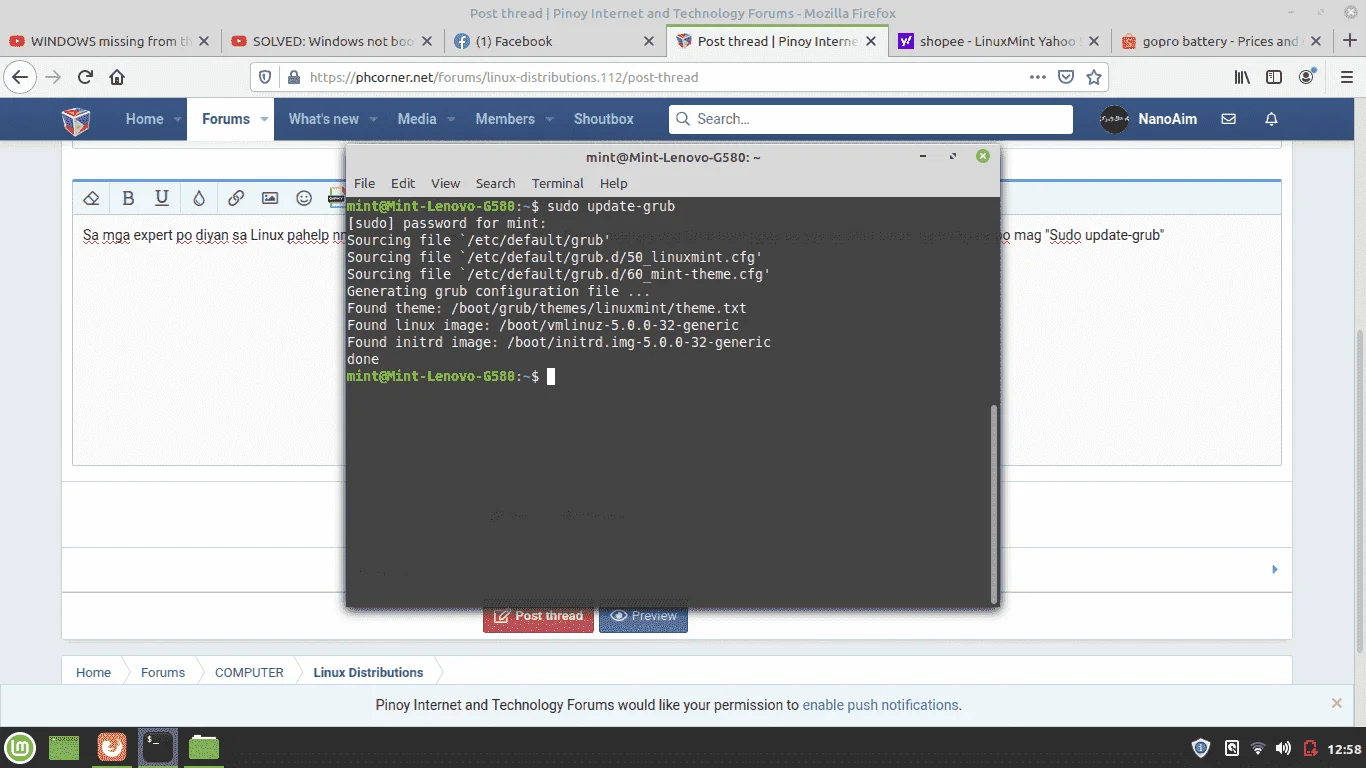
Task: Open Firefox library icon
Action: pos(1242,77)
